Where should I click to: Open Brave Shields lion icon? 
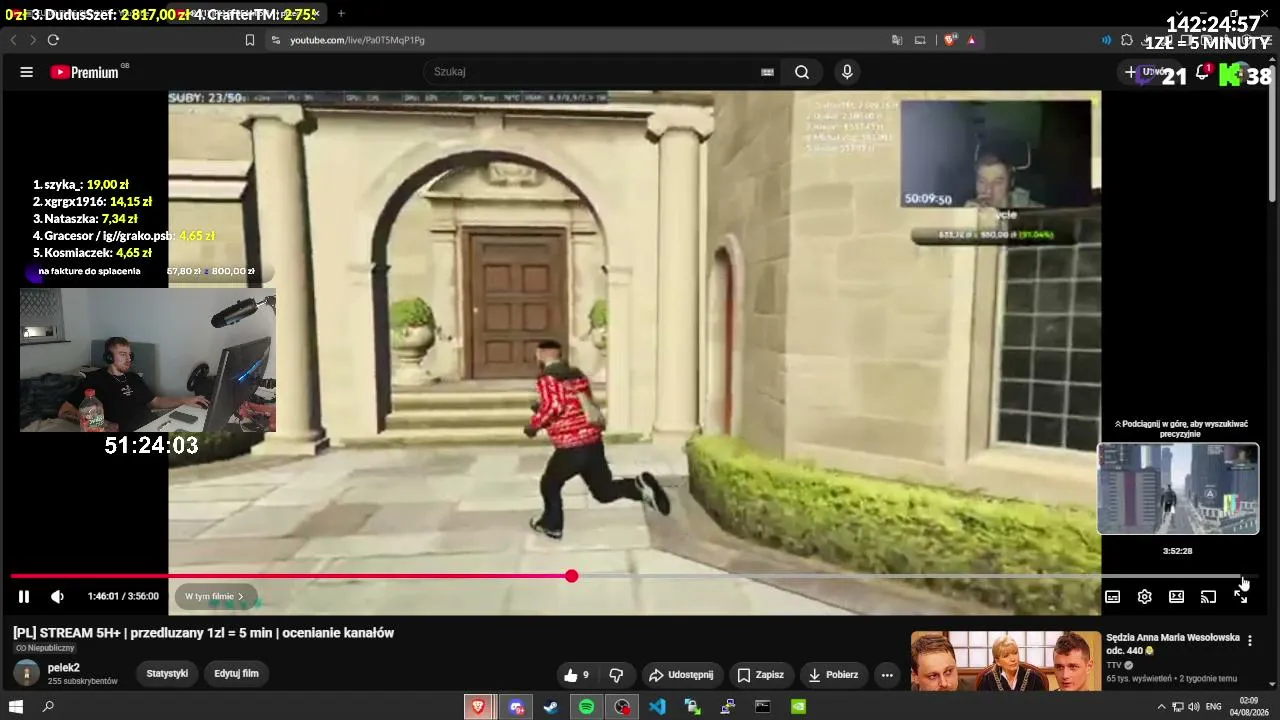[949, 40]
